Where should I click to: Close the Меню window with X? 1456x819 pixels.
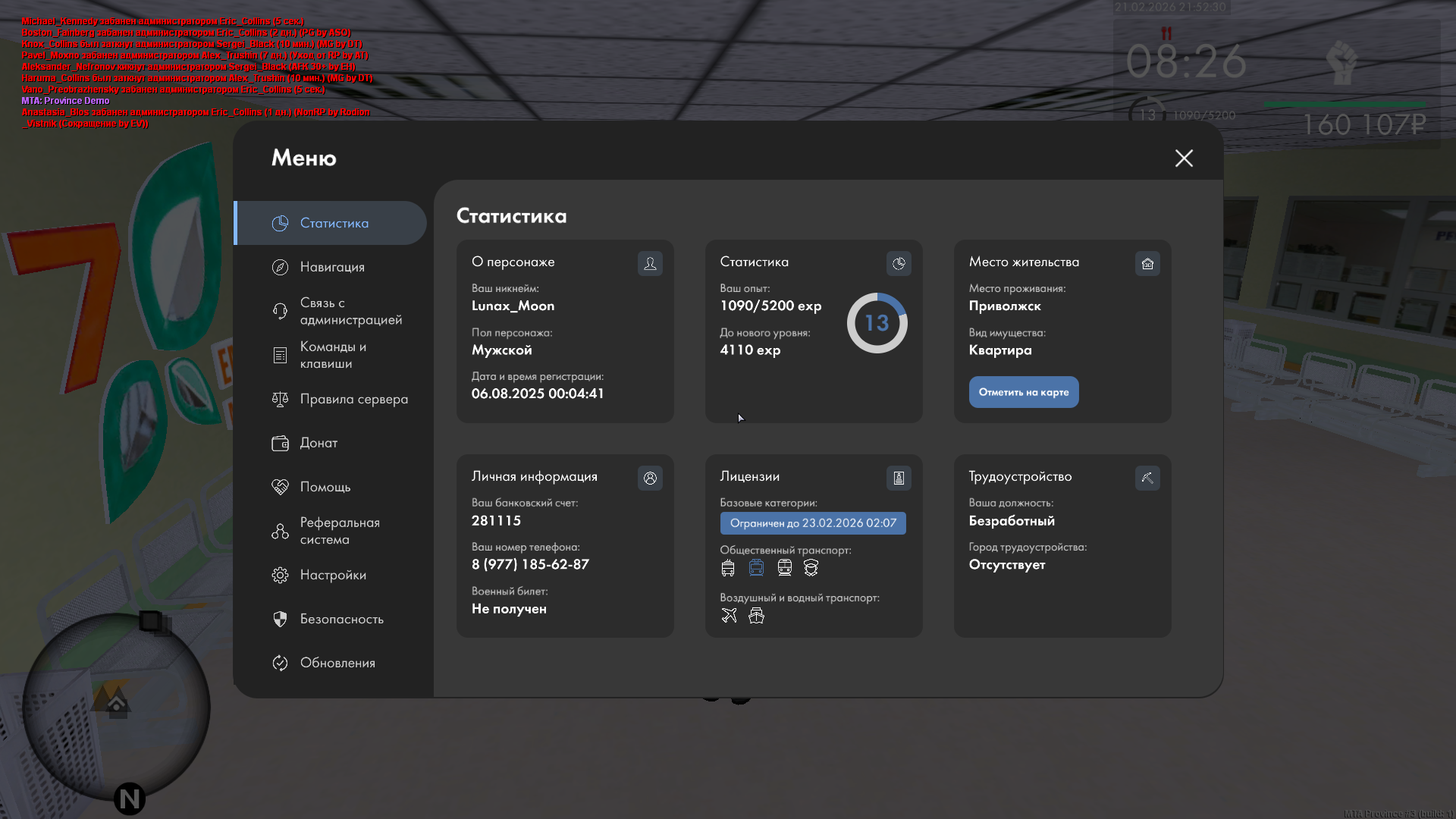point(1184,158)
